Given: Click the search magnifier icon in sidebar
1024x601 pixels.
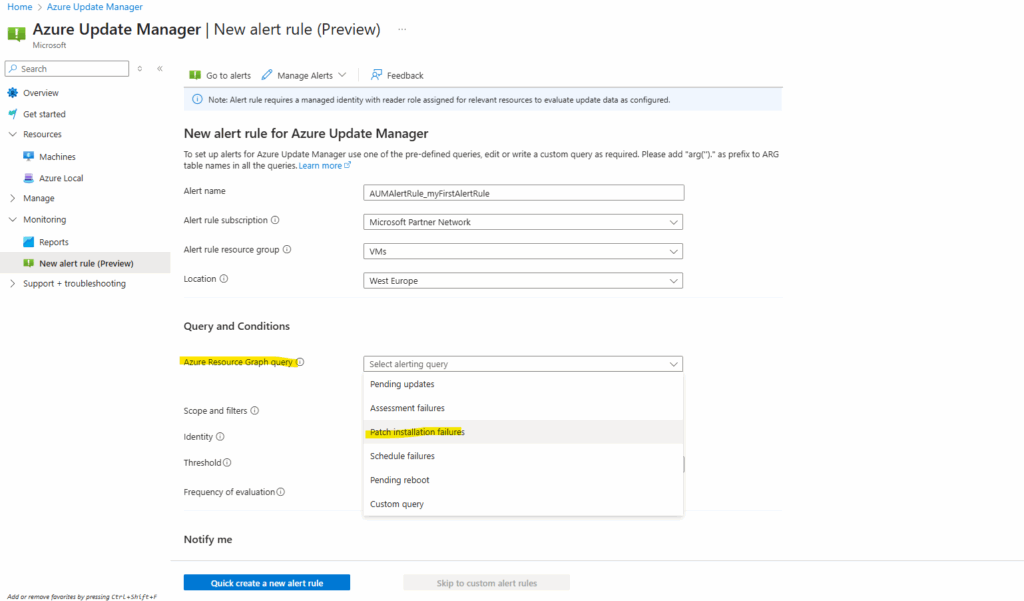Looking at the screenshot, I should (13, 69).
